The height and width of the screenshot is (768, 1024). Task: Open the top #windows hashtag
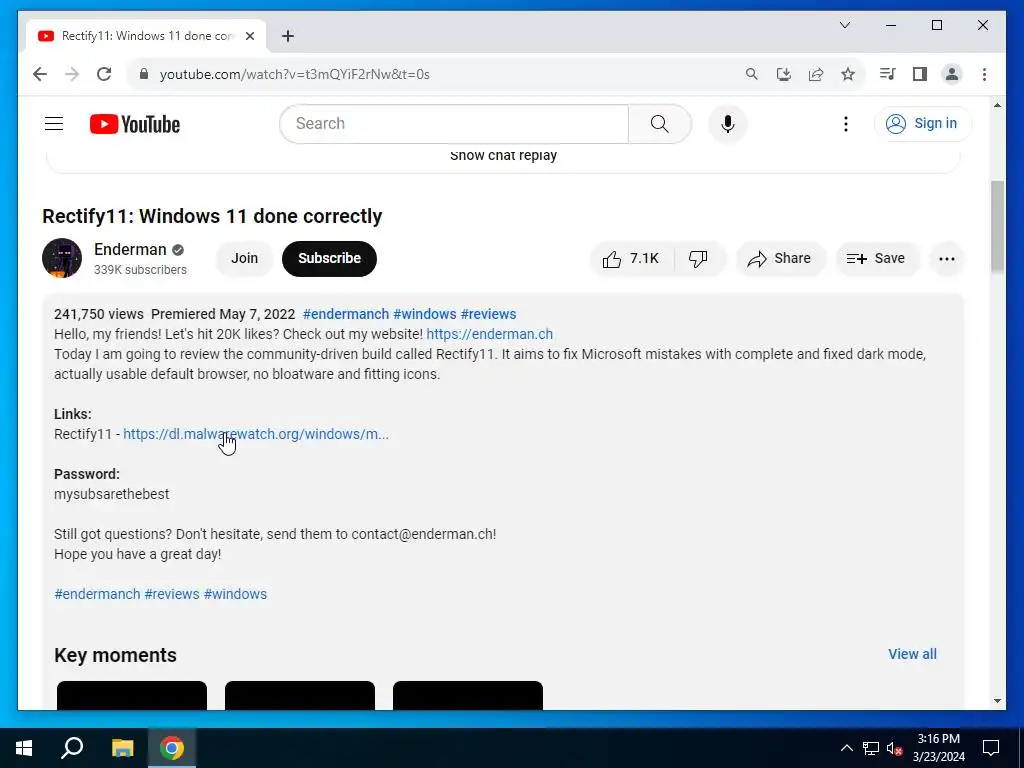[424, 314]
